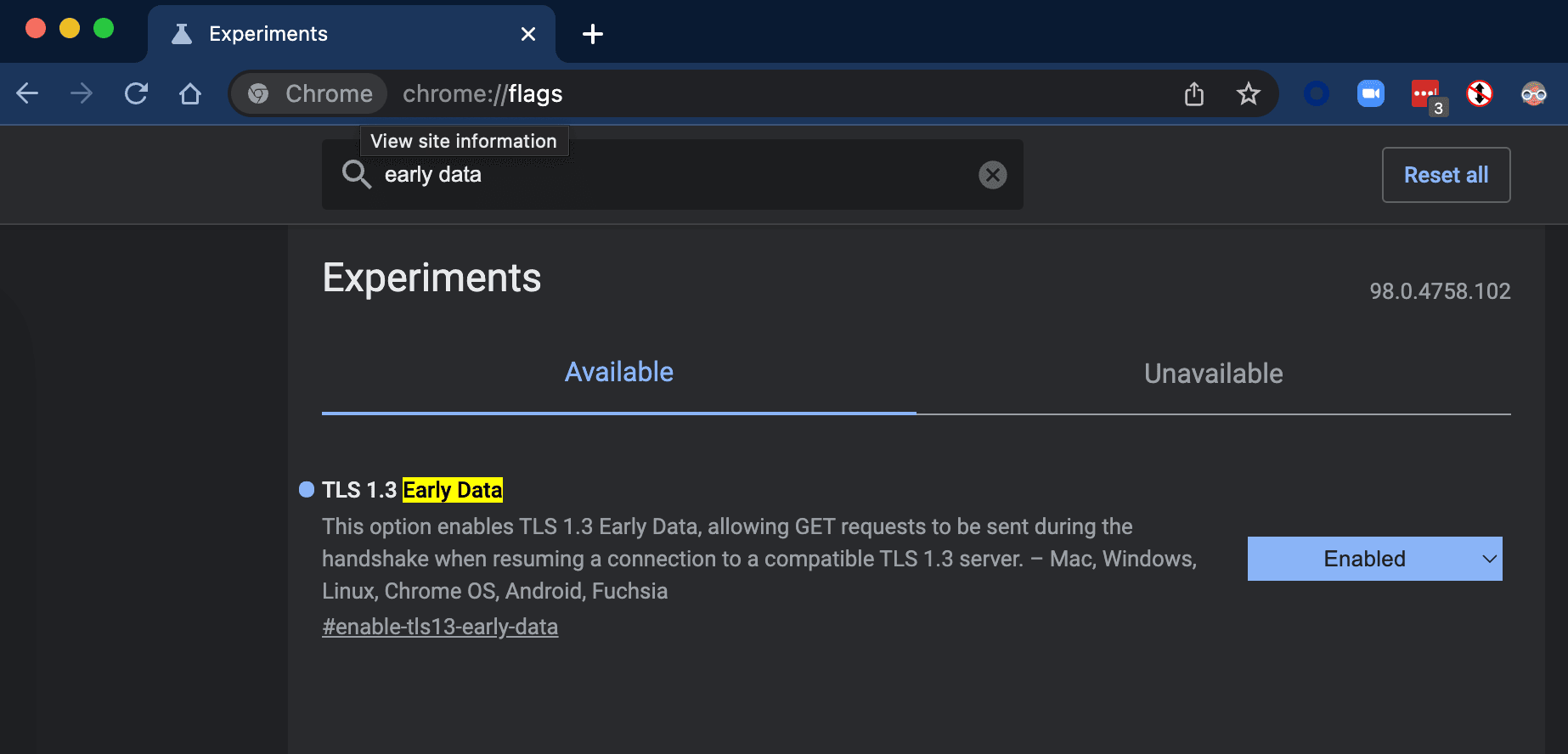Open the blue circle extension icon
This screenshot has width=1568, height=754.
click(x=1317, y=93)
